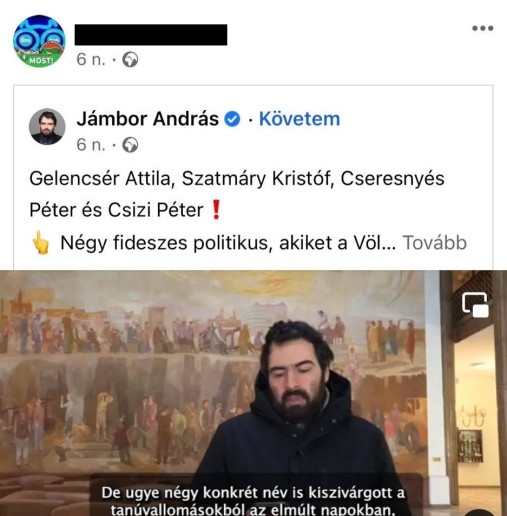Click the blue verified badge beside Jámbor András

232,119
